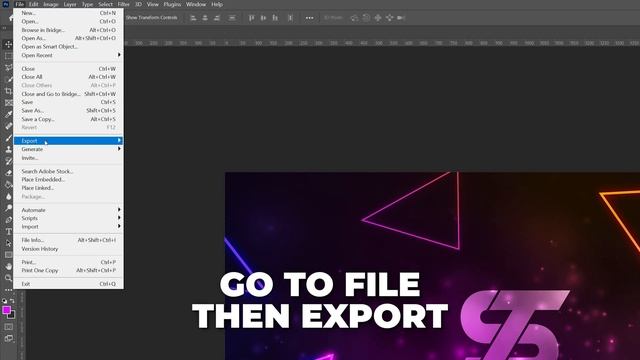Choose New... from File menu
This screenshot has width=640, height=360.
pos(69,13)
